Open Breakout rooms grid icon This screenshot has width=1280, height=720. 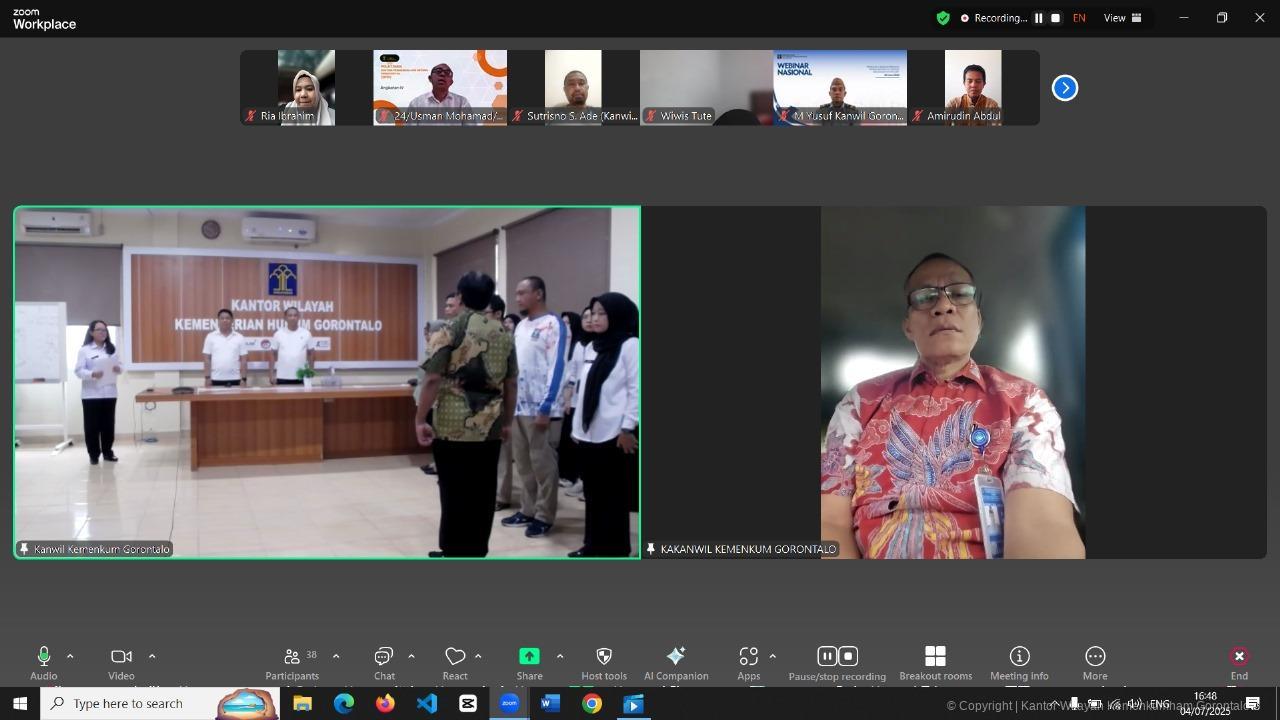(935, 657)
